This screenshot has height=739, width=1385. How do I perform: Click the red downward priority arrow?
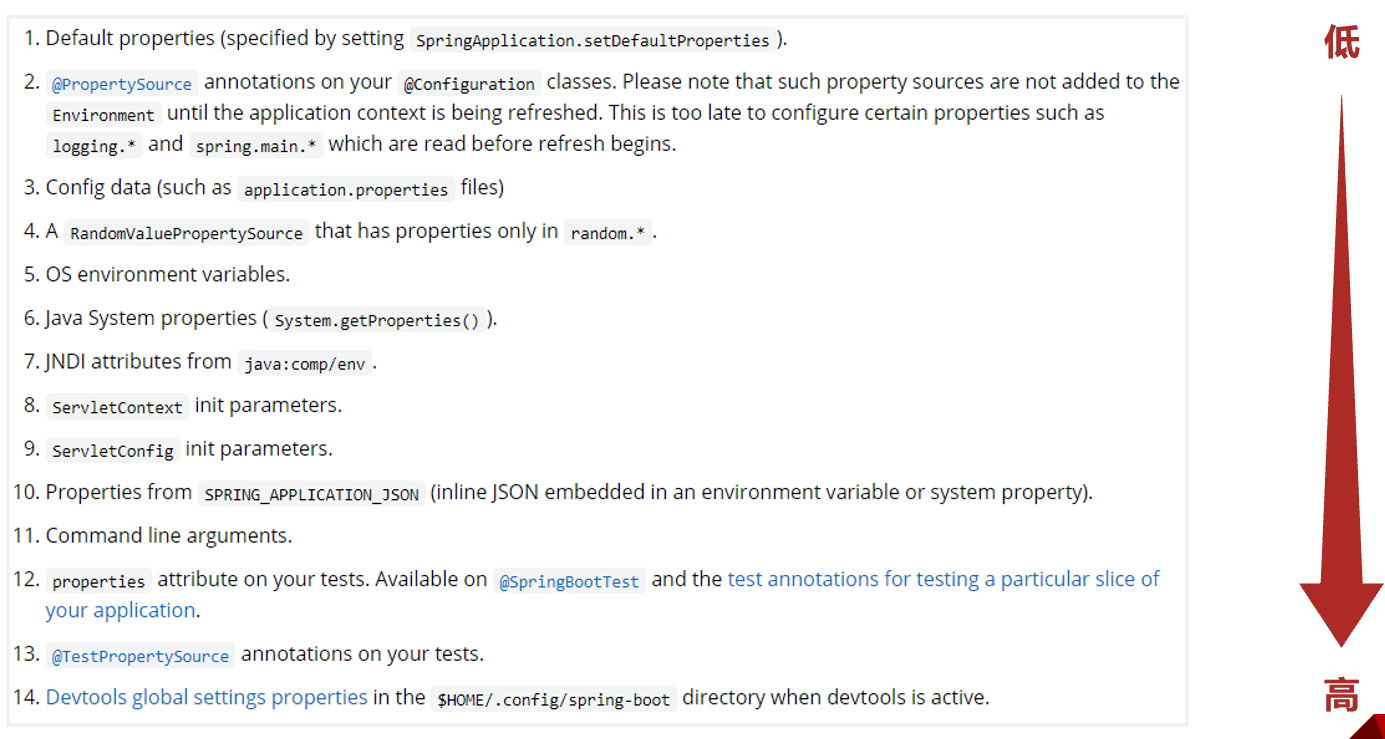[x=1341, y=370]
